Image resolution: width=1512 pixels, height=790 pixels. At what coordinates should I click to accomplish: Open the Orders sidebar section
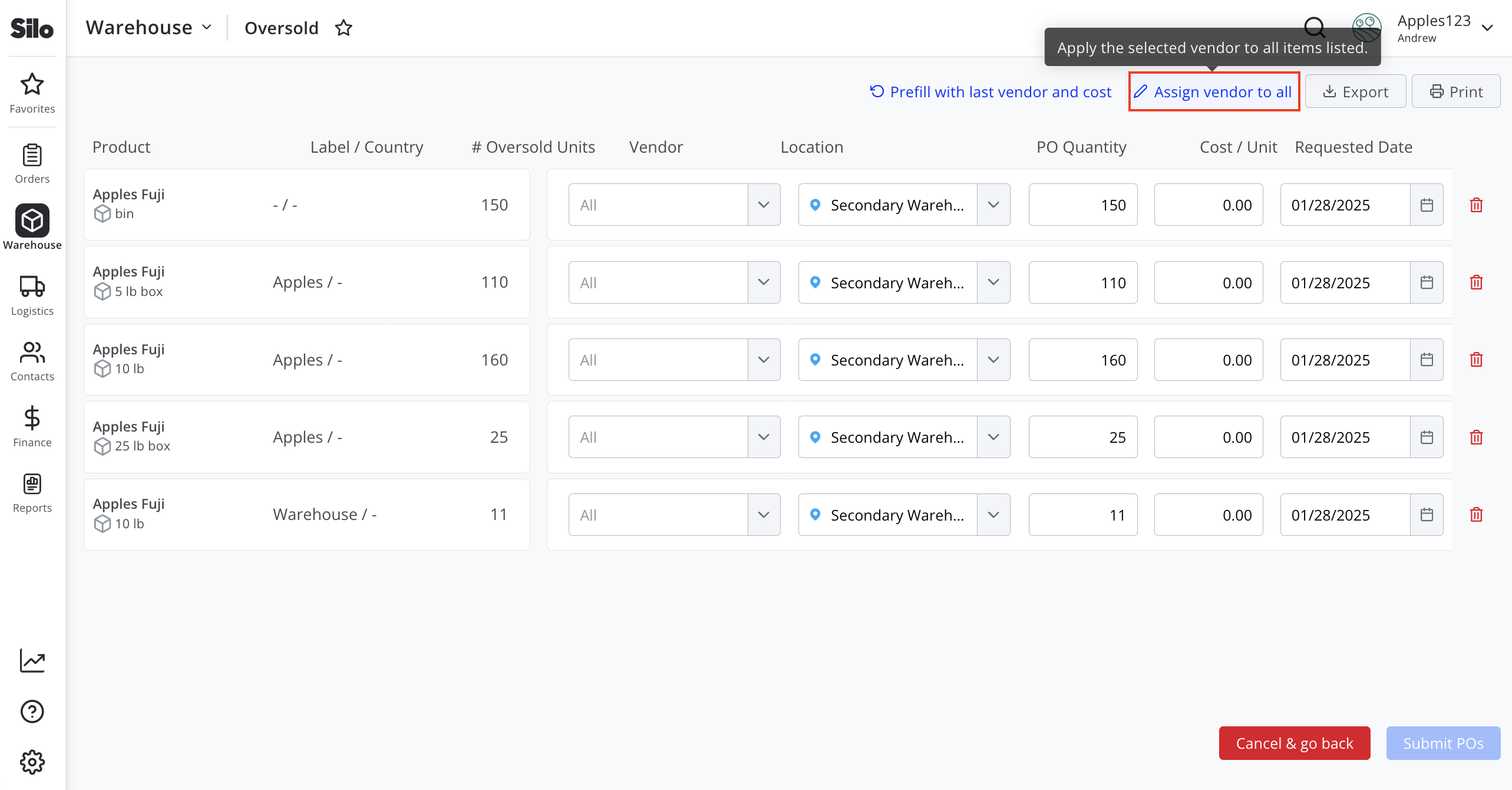tap(32, 163)
